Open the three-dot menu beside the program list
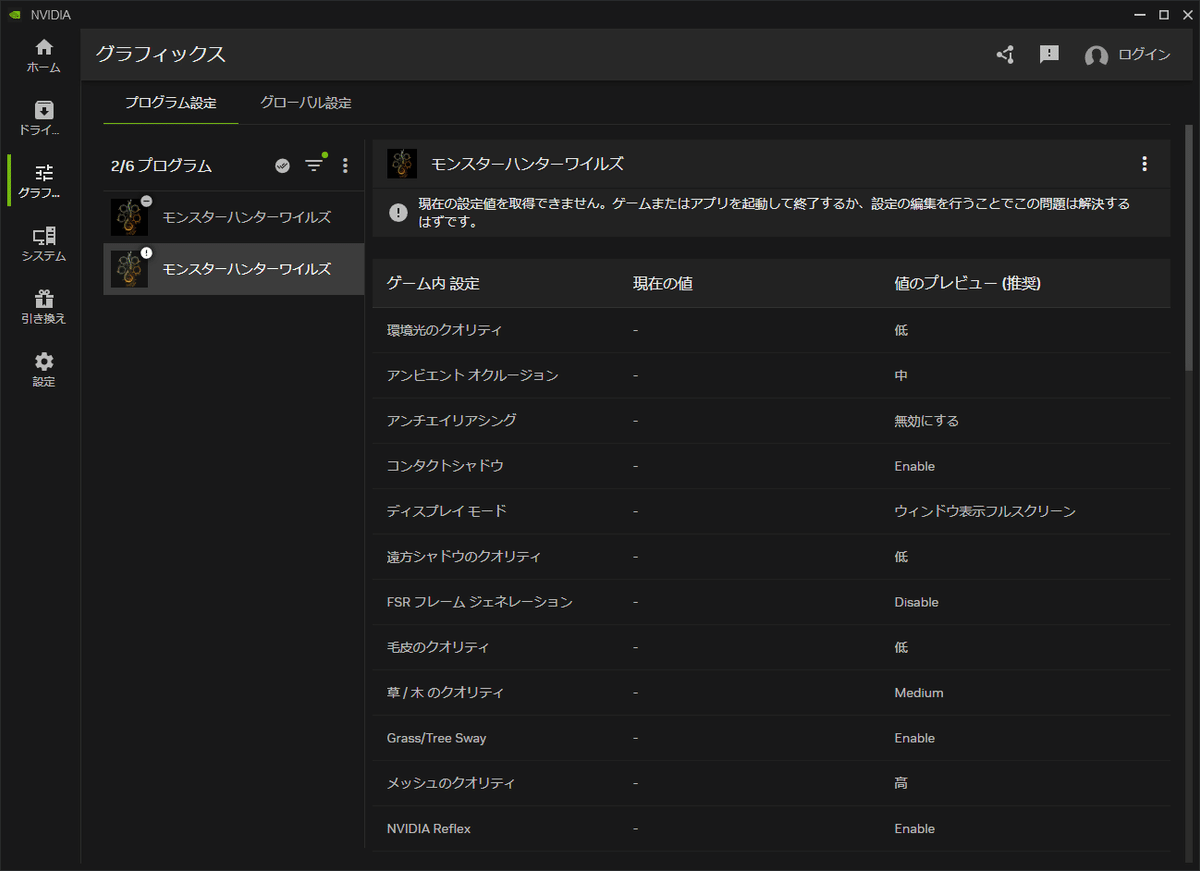1200x871 pixels. click(345, 165)
